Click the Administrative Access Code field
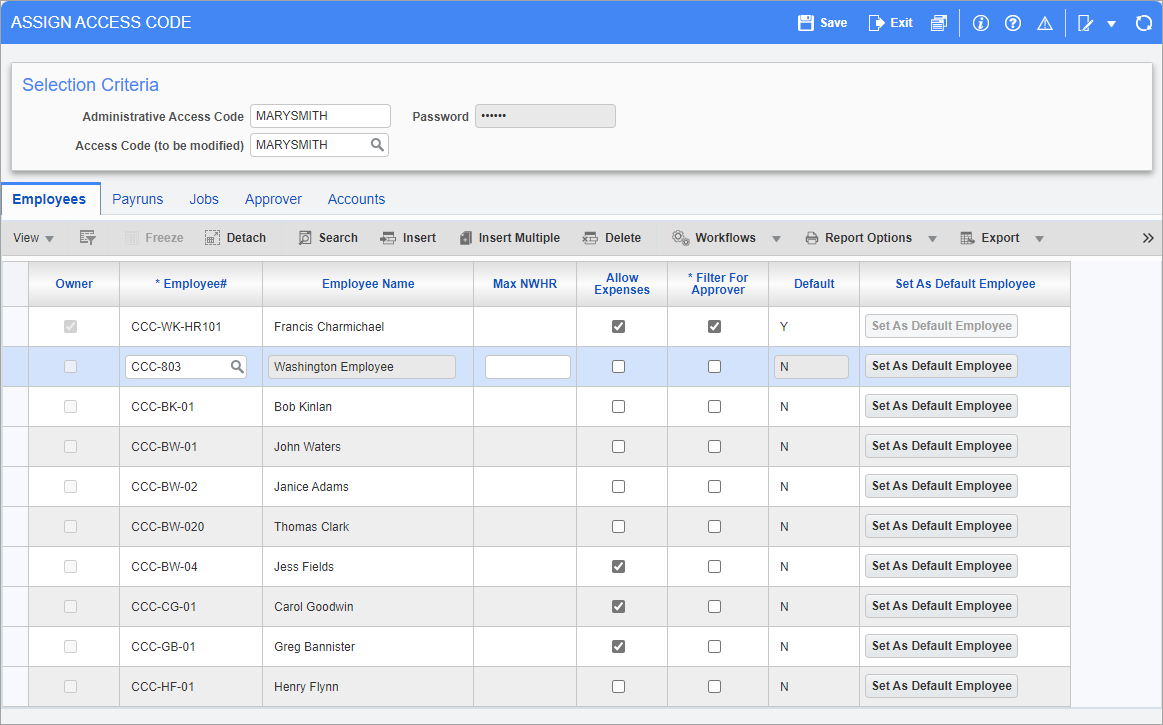The width and height of the screenshot is (1163, 725). (x=320, y=116)
